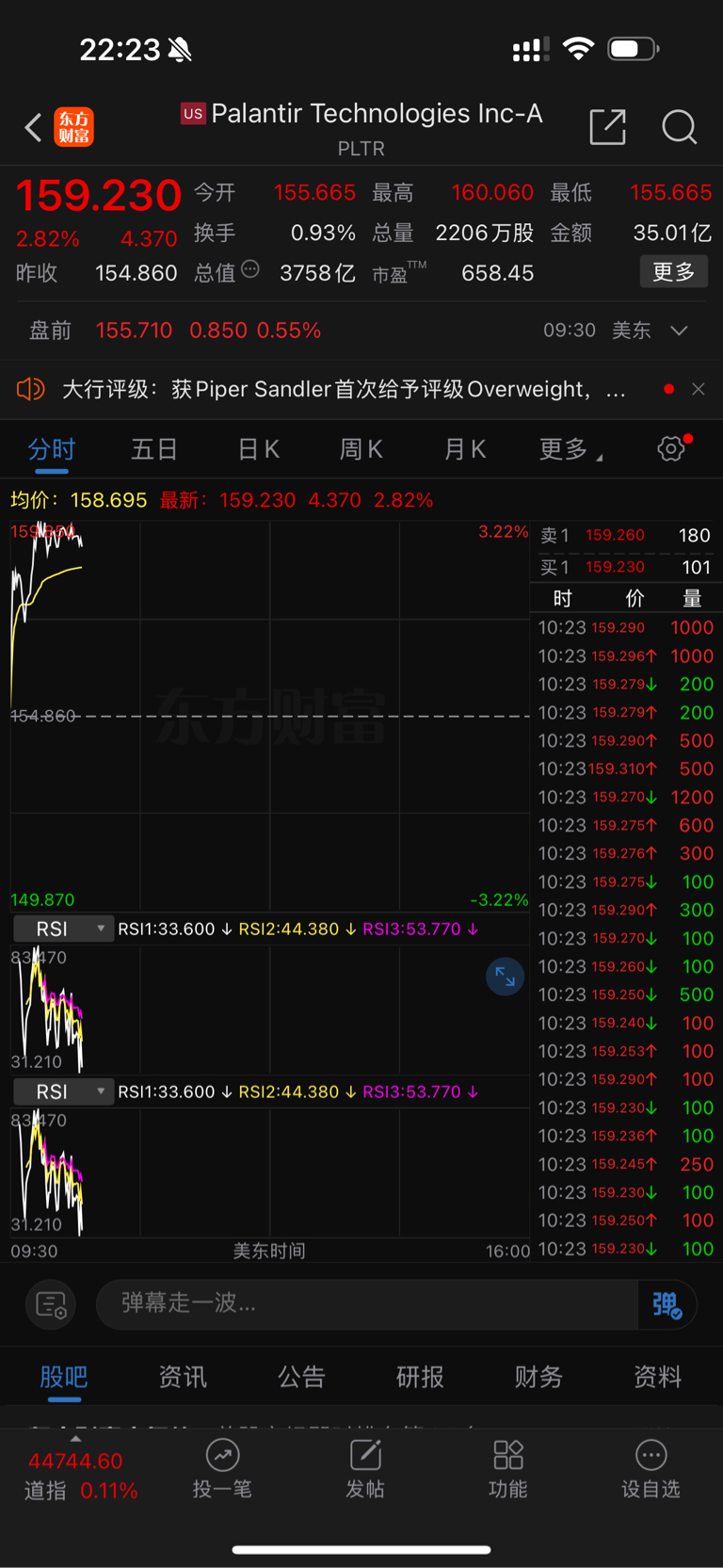Screen dimensions: 723x1568
Task: Tap the 弹幕走一波 input field
Action: click(367, 1304)
